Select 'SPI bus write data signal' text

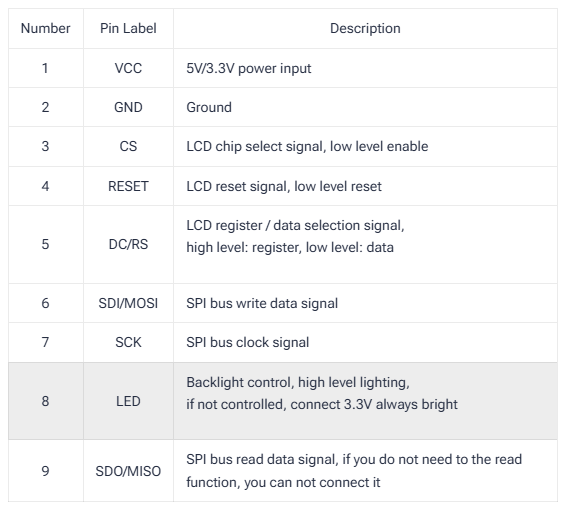point(262,304)
